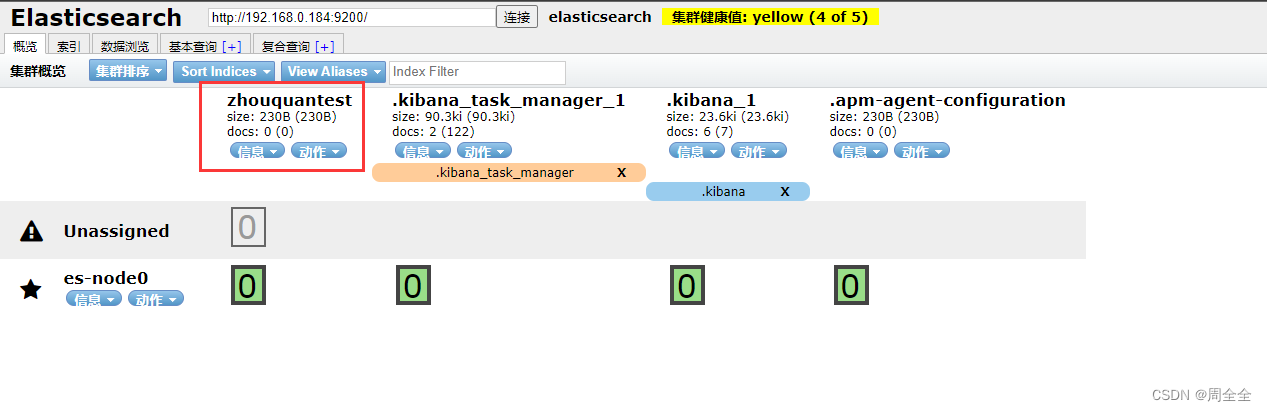
Task: Select es-node0 shard 0 of zhouquantest
Action: pos(247,286)
